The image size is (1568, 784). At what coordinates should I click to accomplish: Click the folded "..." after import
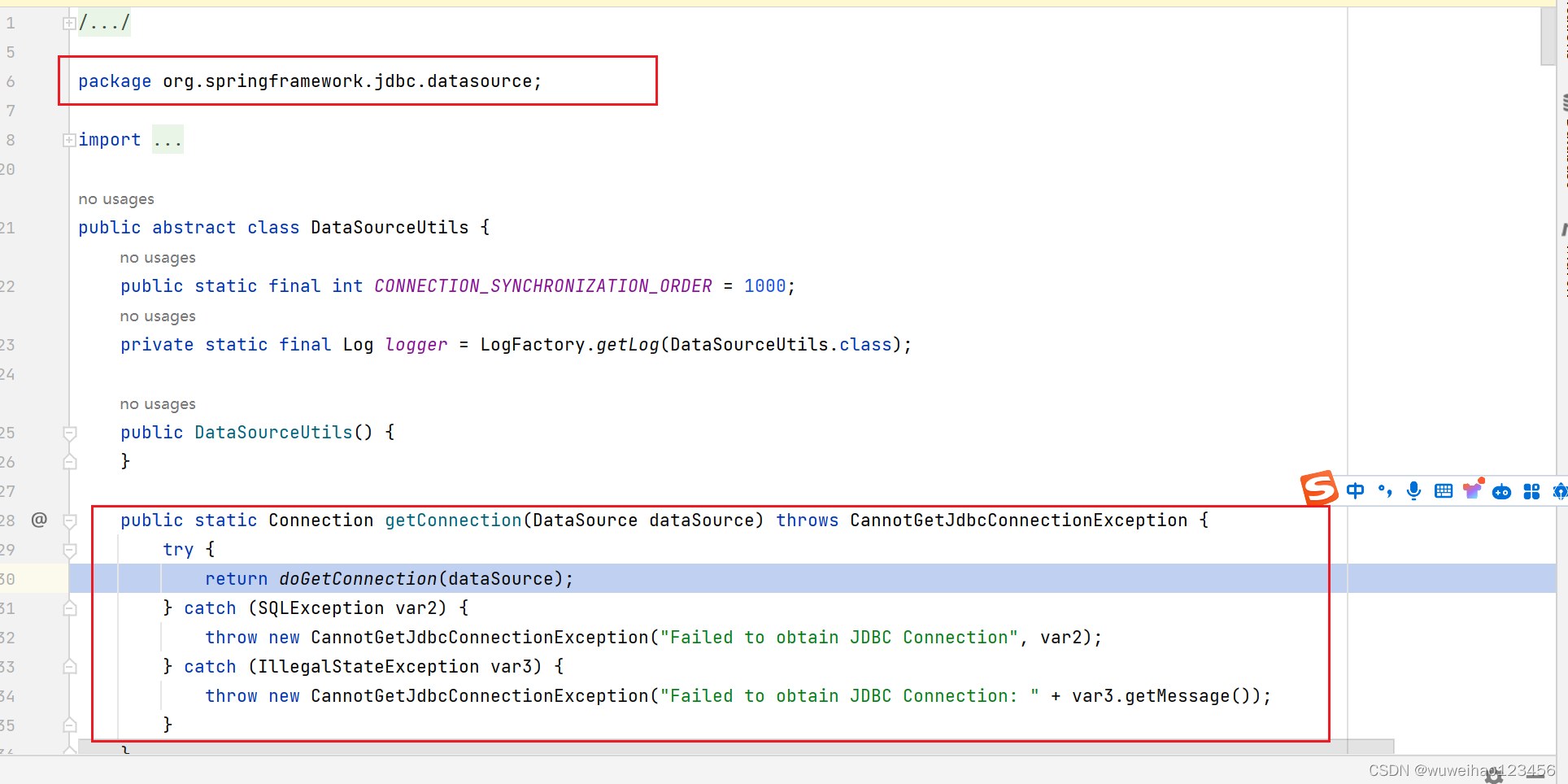168,140
